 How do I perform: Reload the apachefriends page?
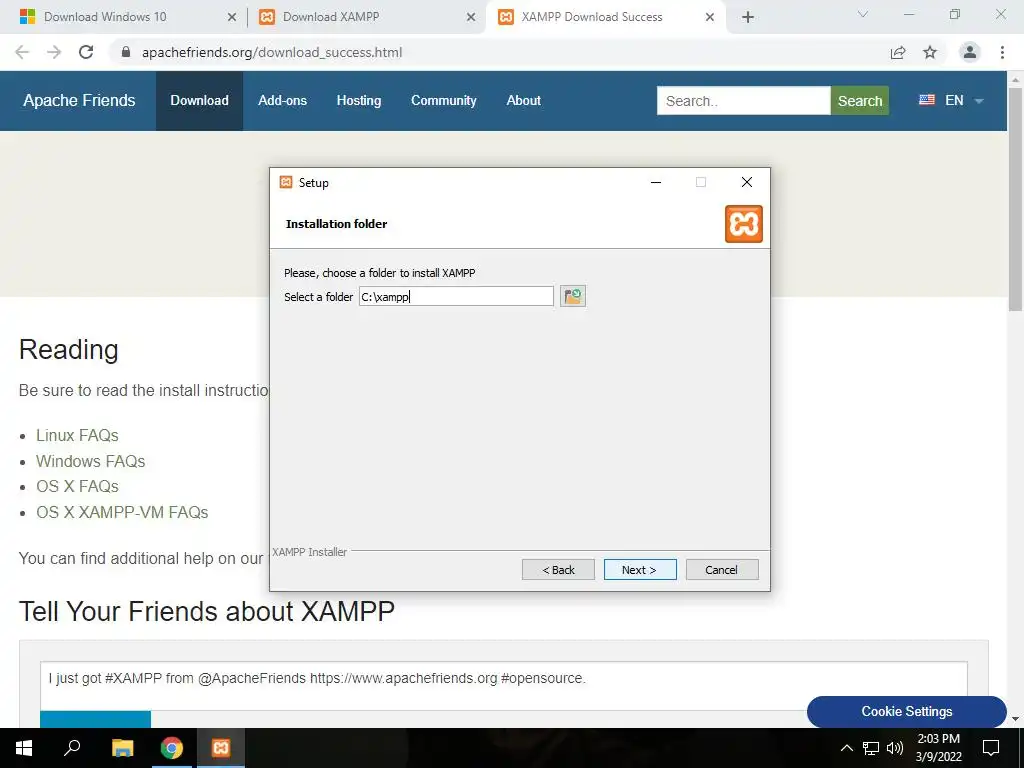(x=86, y=52)
